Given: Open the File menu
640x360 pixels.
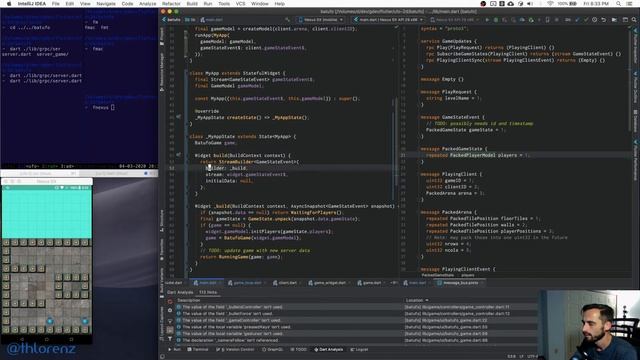Looking at the screenshot, I should [x=56, y=4].
